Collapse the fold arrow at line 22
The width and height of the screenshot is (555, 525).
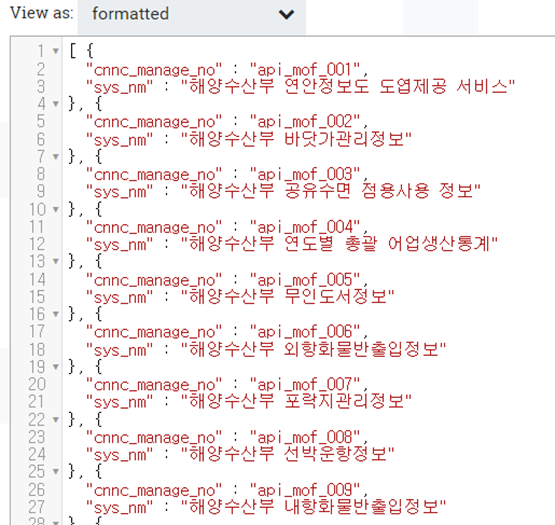tap(56, 420)
